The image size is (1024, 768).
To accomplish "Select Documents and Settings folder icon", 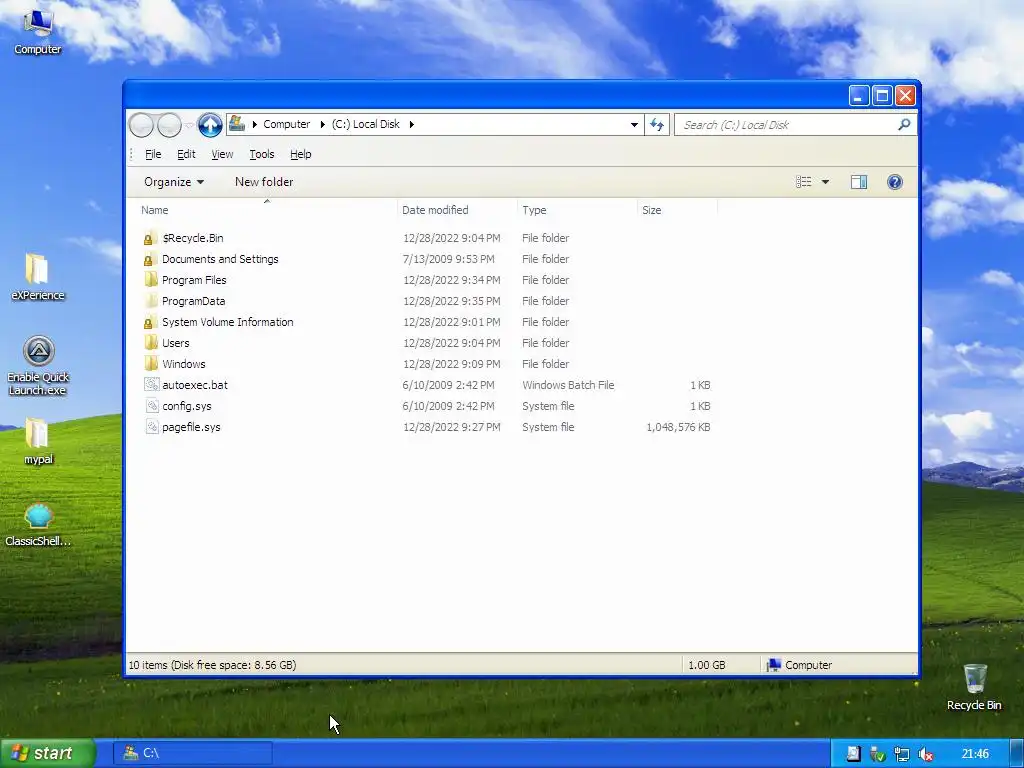I will click(x=150, y=259).
